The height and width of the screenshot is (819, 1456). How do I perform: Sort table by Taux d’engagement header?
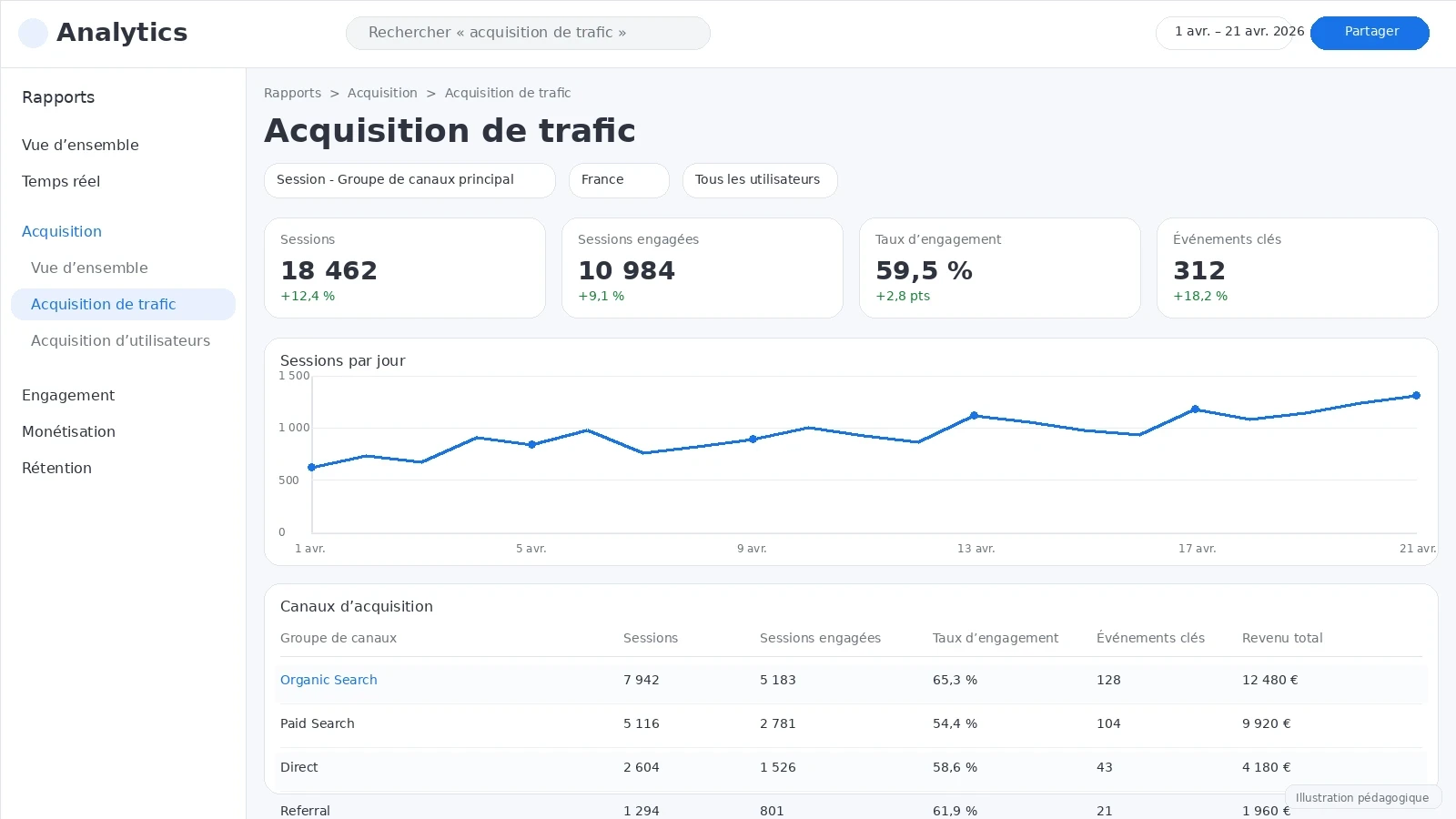996,638
